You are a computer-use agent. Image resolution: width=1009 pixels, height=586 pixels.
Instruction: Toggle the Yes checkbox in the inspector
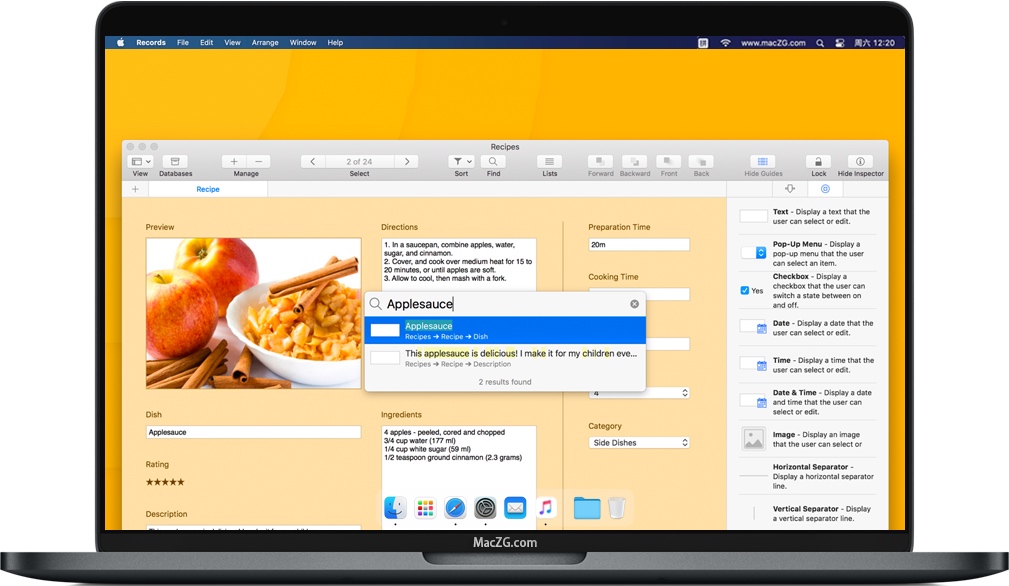(745, 291)
